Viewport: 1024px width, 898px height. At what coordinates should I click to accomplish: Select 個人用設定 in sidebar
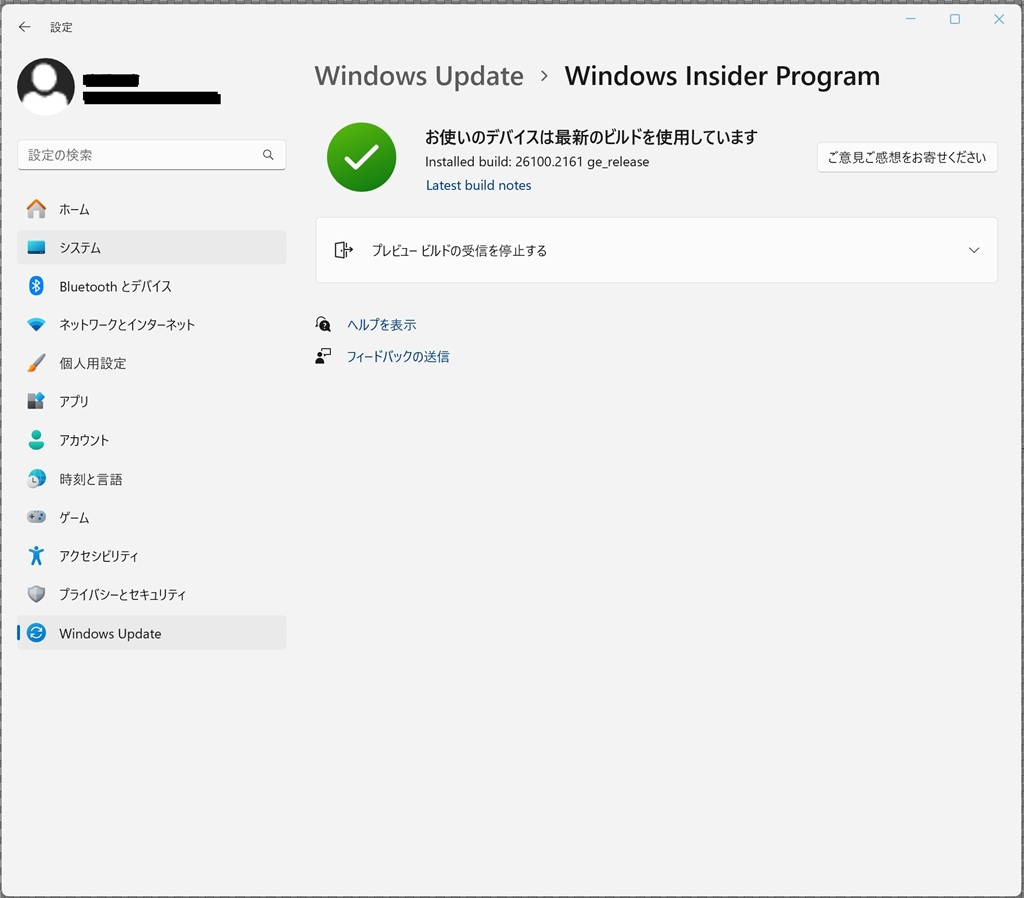coord(152,363)
